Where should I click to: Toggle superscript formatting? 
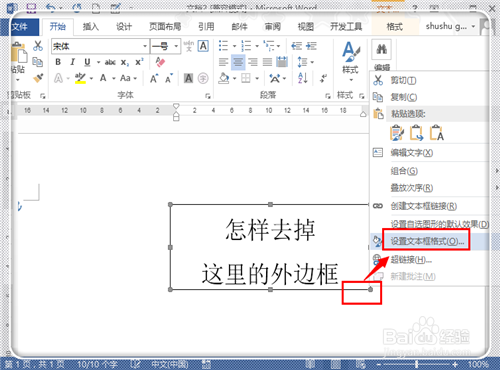coord(139,62)
